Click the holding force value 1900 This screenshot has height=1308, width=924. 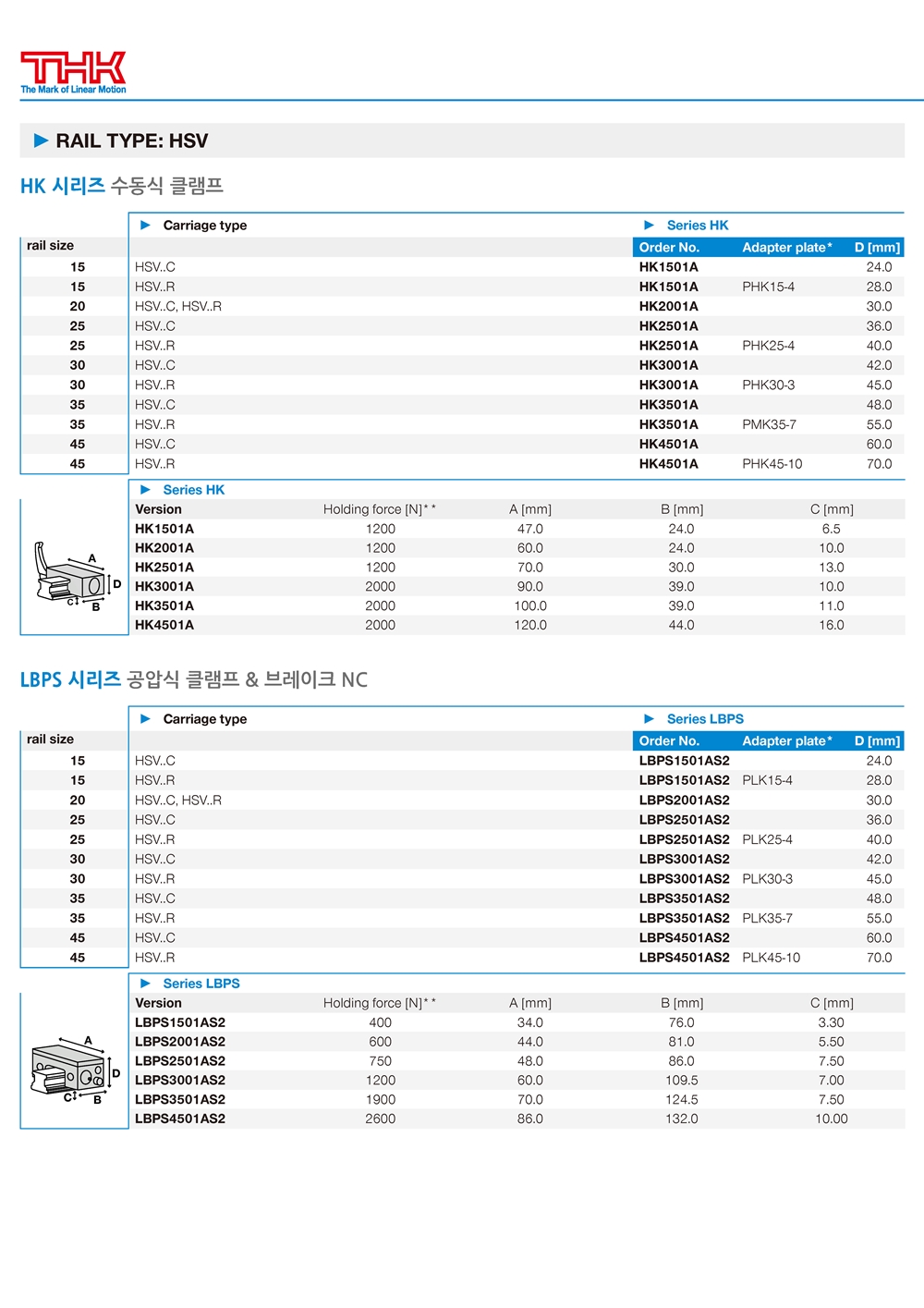pos(380,1099)
